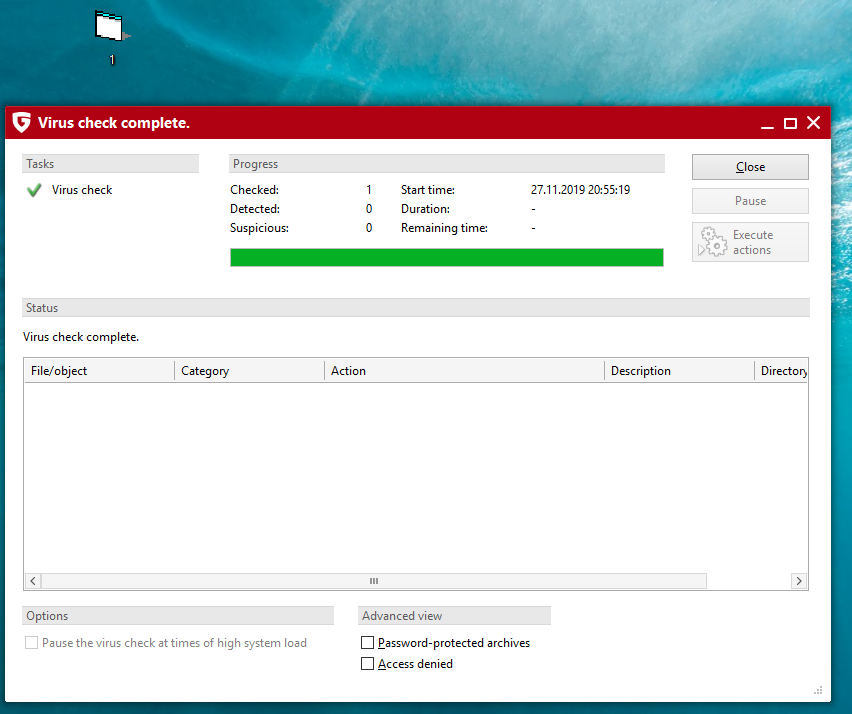The width and height of the screenshot is (852, 714).
Task: Toggle pause at high system load checkbox
Action: (x=32, y=643)
